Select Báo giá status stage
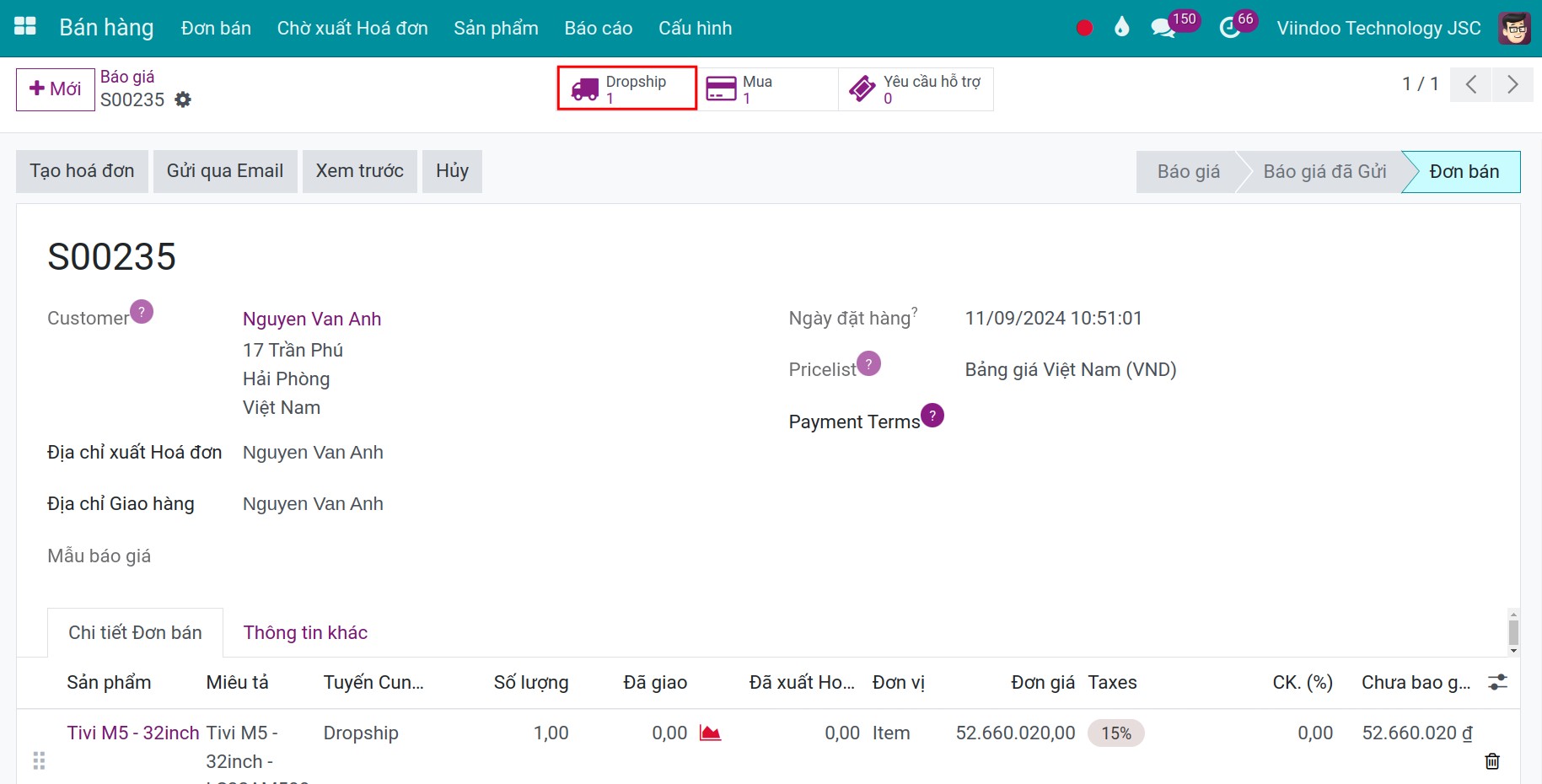This screenshot has height=784, width=1542. click(1189, 172)
